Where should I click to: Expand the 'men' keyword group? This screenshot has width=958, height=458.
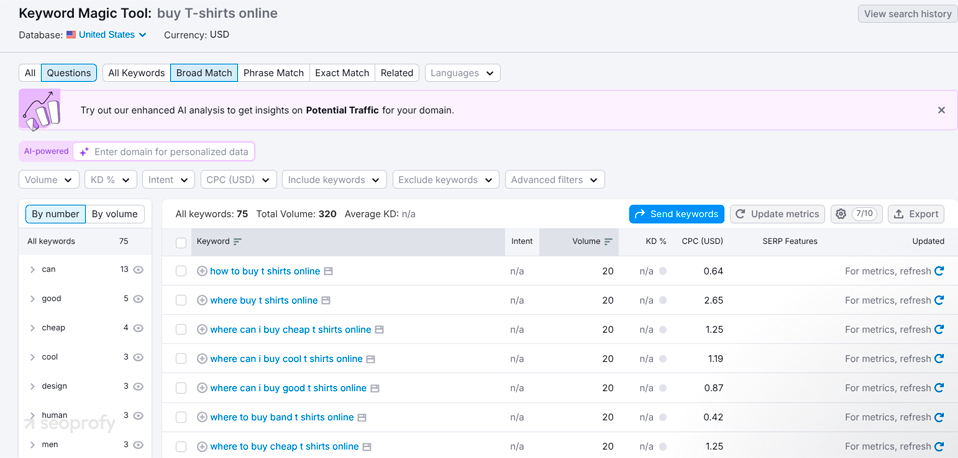(32, 445)
